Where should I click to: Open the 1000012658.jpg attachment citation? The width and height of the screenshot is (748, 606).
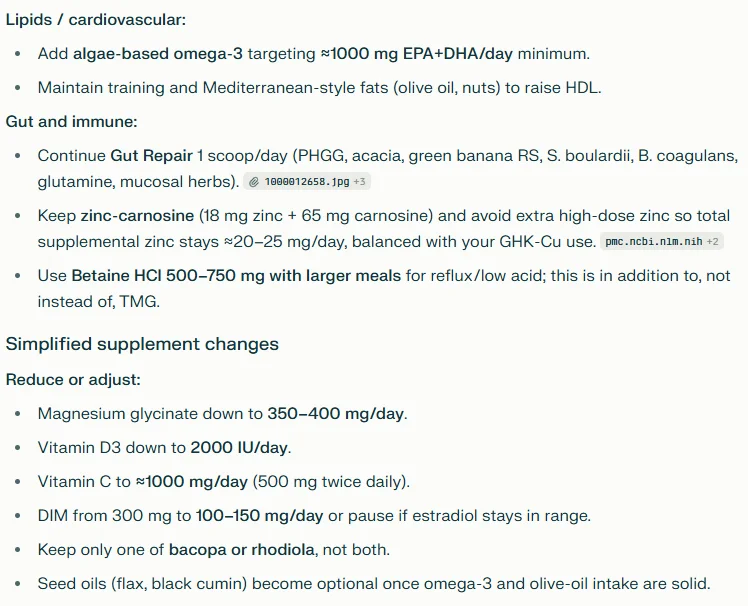coord(307,182)
